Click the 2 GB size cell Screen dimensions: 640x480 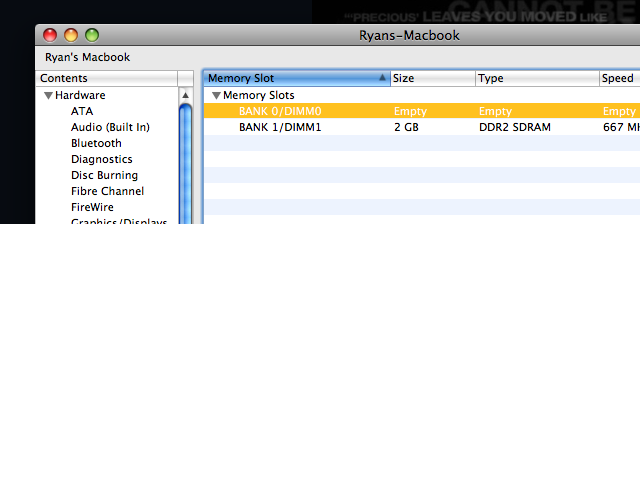(x=407, y=127)
